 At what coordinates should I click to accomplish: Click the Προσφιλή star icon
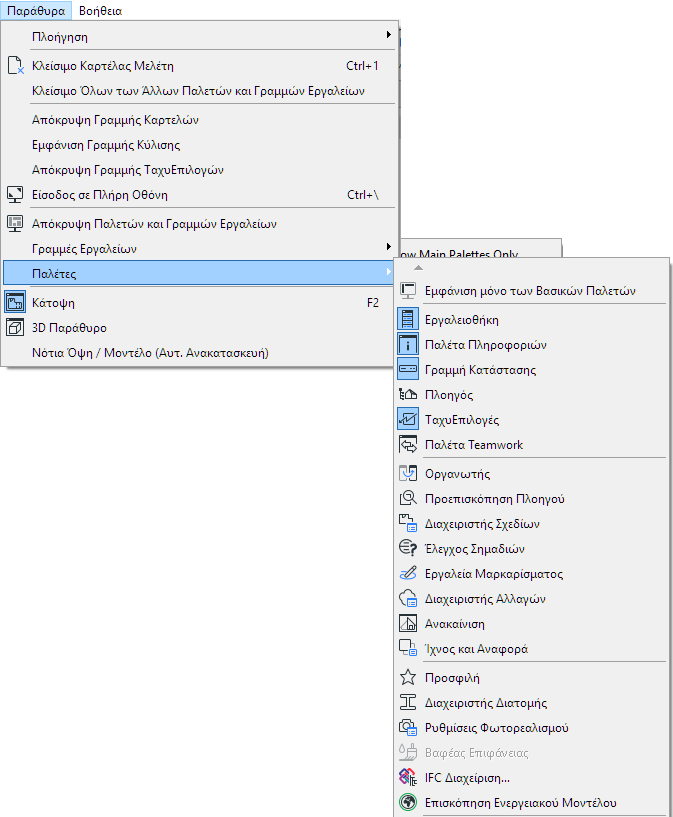pos(408,678)
